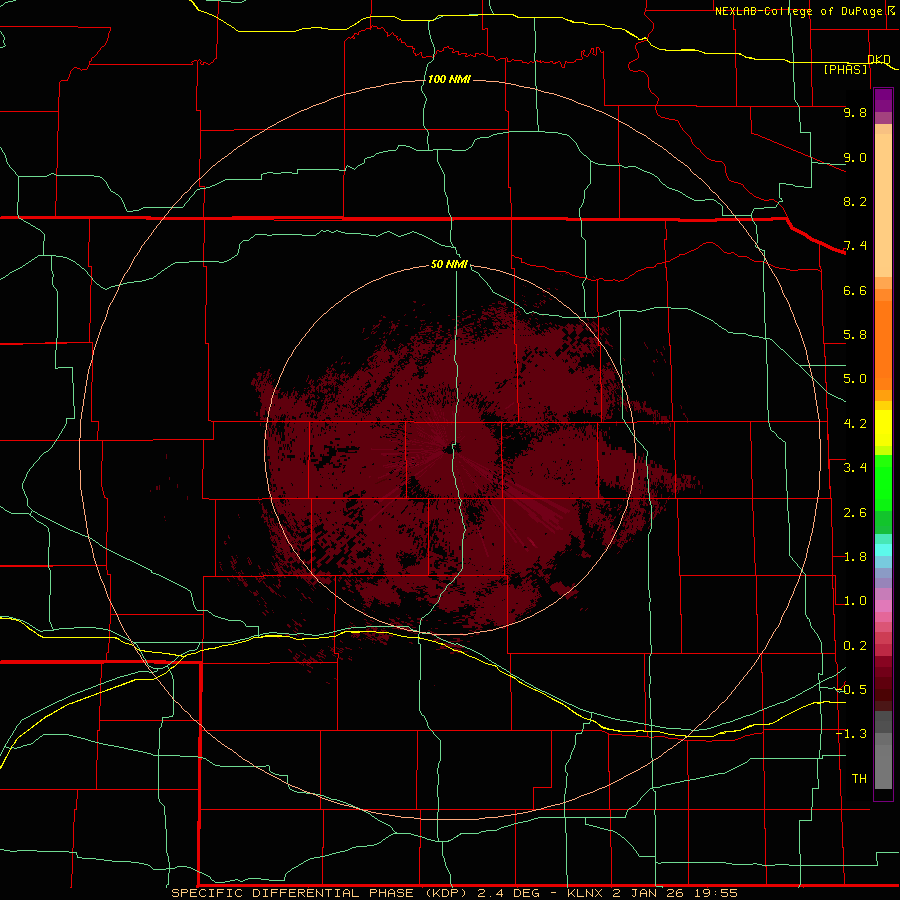Select the 7.4 scale value
The width and height of the screenshot is (900, 900).
point(855,246)
